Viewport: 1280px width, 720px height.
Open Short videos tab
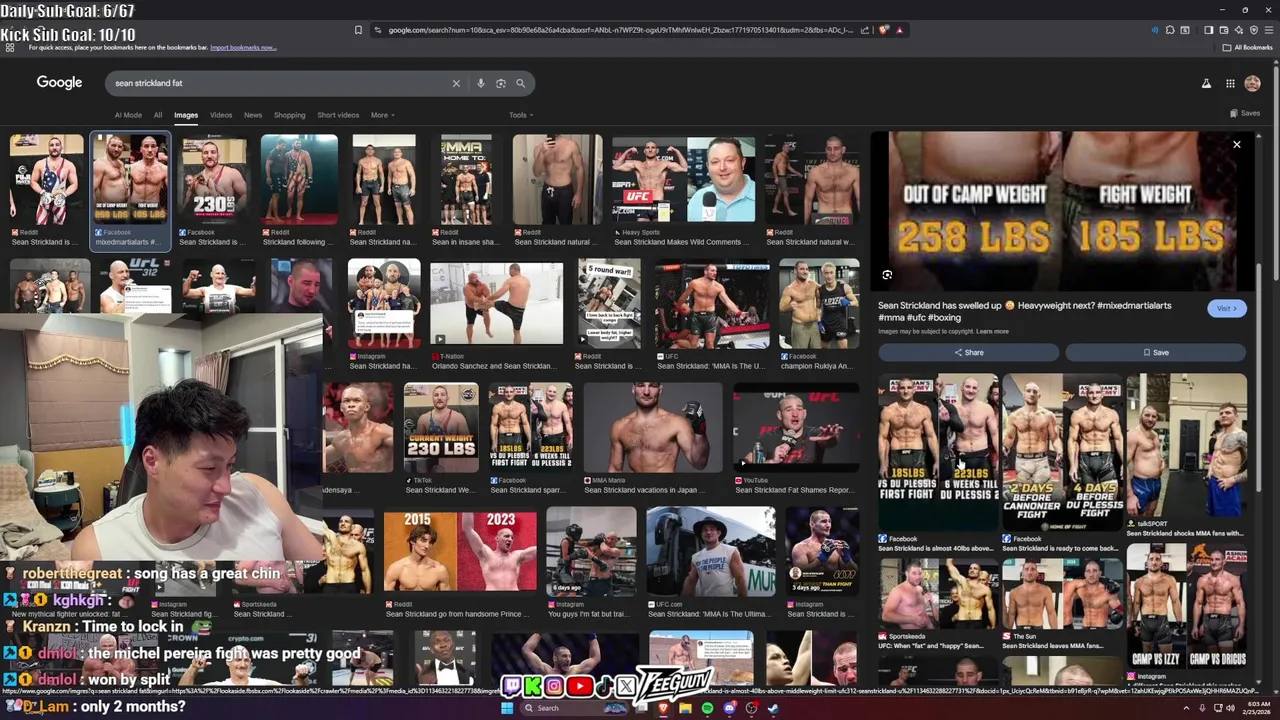[x=338, y=115]
